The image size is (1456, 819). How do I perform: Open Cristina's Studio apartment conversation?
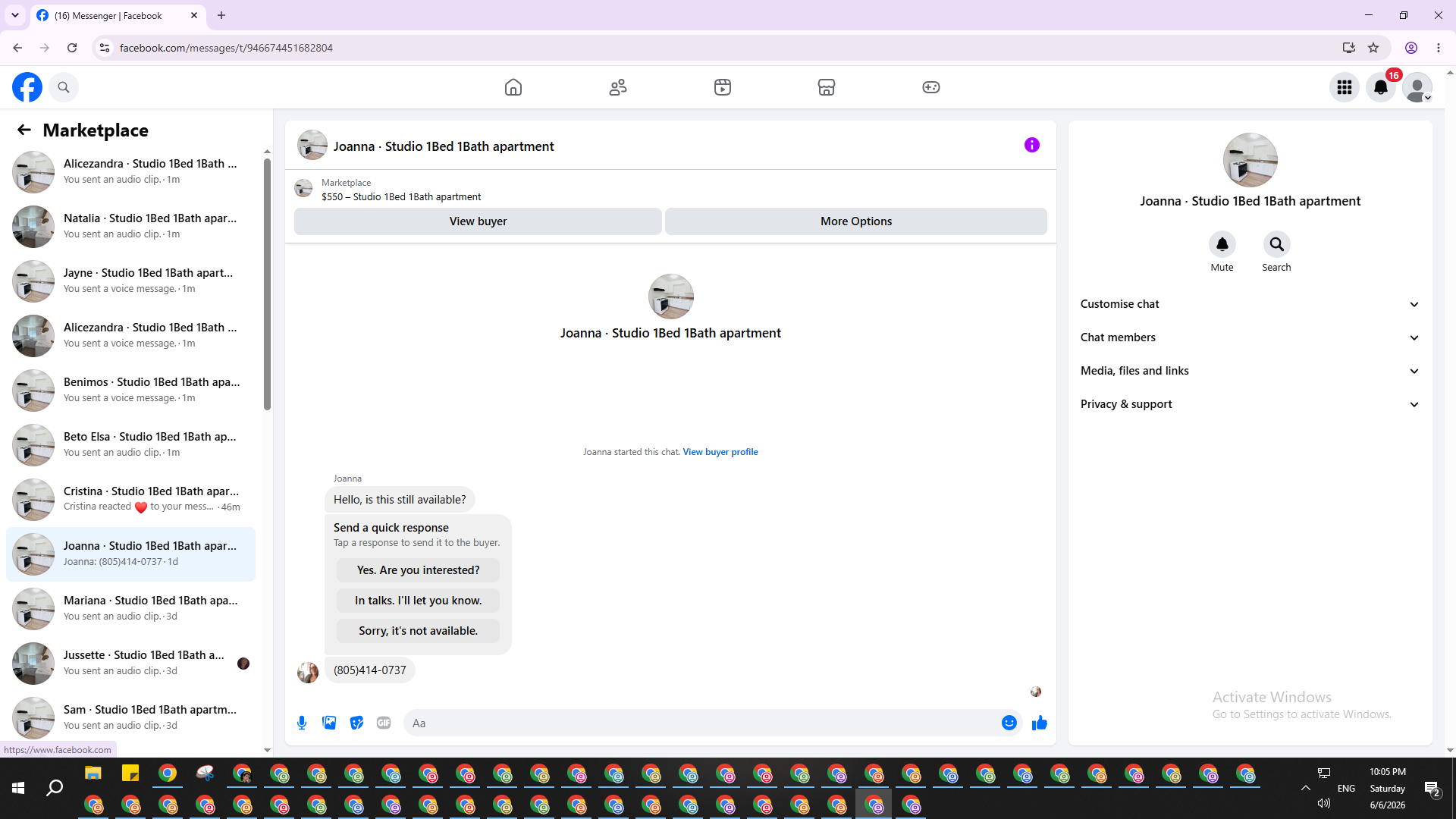point(130,500)
